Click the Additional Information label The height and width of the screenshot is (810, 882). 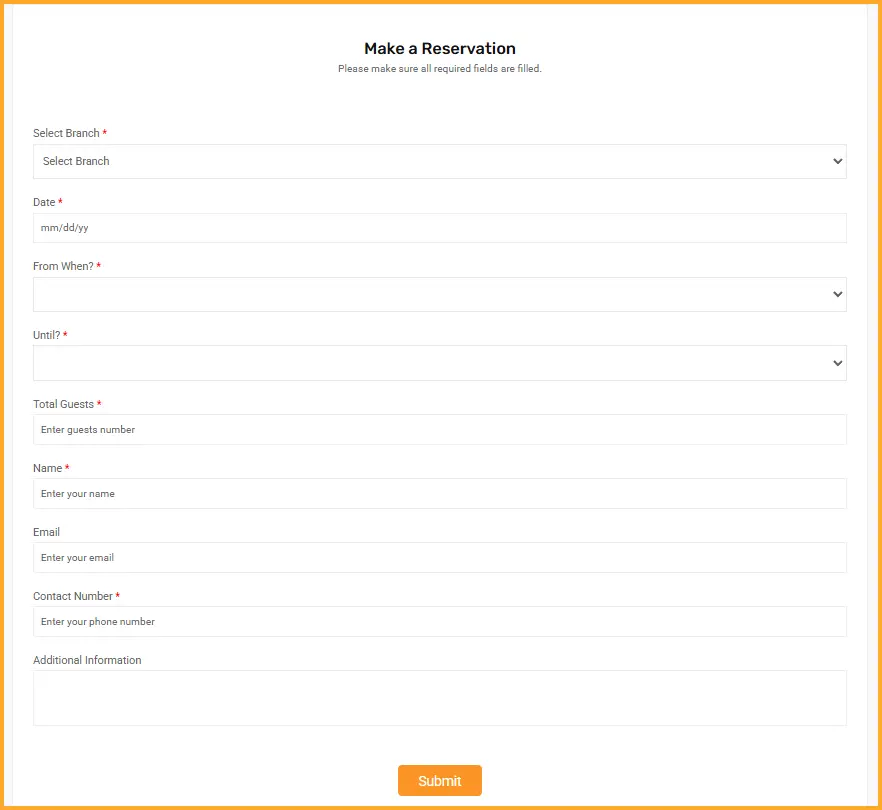[87, 661]
